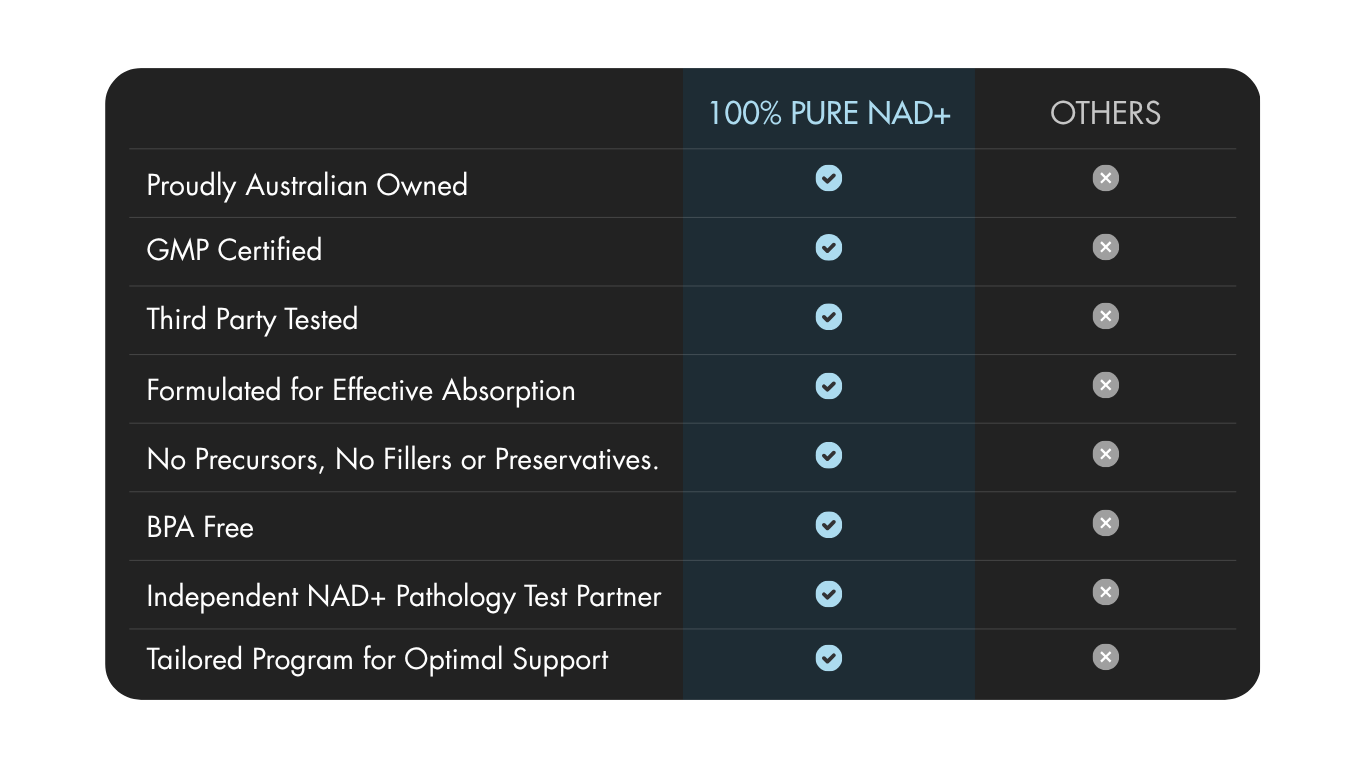This screenshot has height=768, width=1366.
Task: Click checkmark for No Precursors, No Fillers row
Action: [x=829, y=455]
